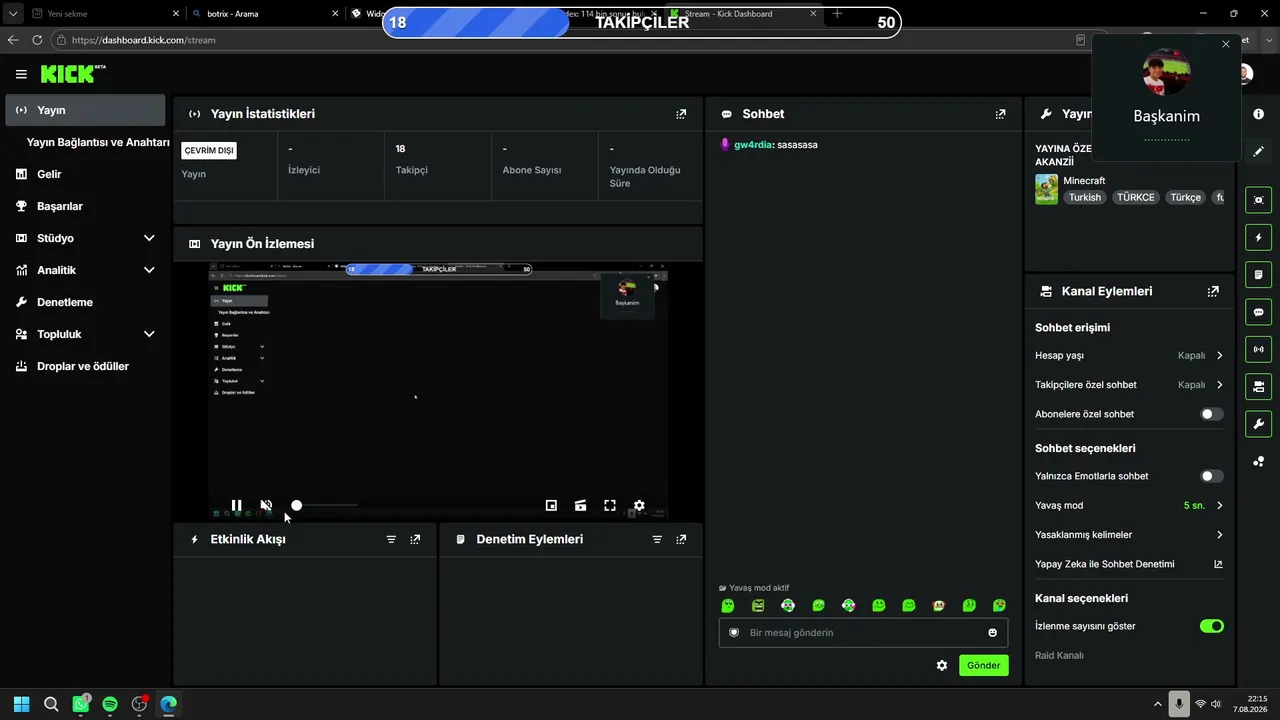Toggle the stream preview widget in the right sidebar
Screen dimensions: 1280x720
click(x=1259, y=200)
